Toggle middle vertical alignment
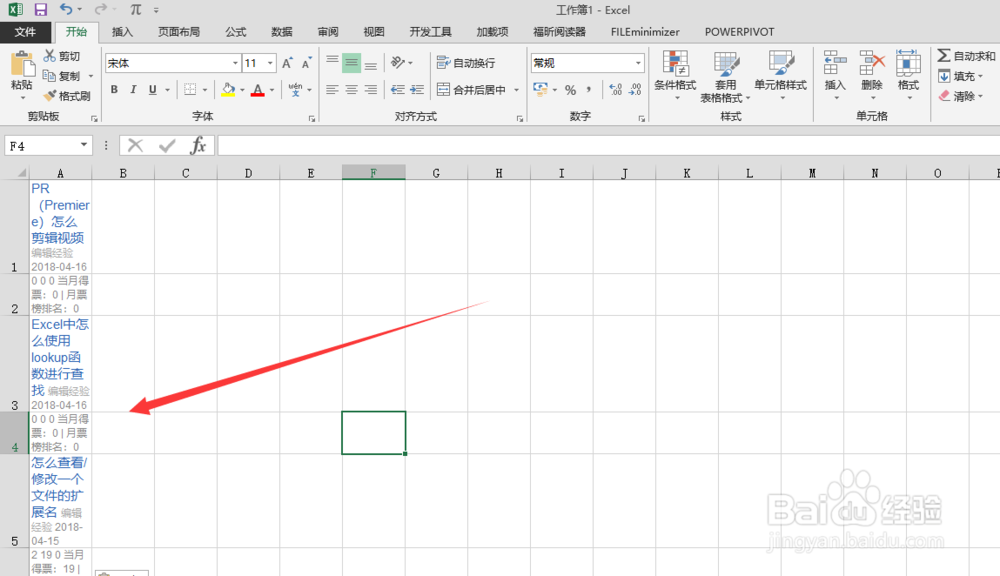This screenshot has width=1000, height=576. click(x=351, y=63)
